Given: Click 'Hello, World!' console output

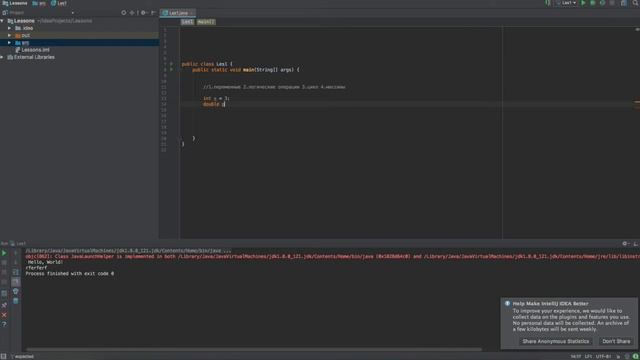Looking at the screenshot, I should [x=45, y=262].
